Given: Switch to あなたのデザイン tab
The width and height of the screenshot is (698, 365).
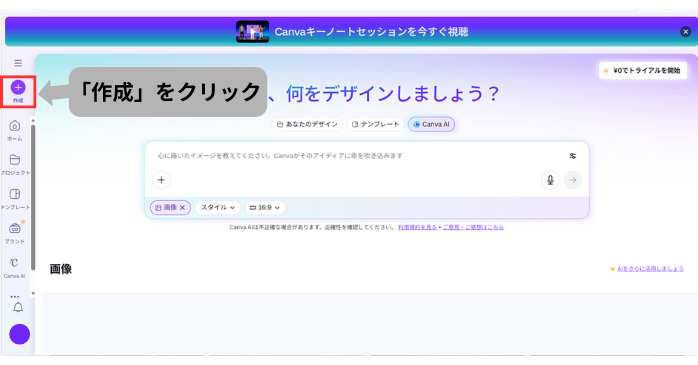Looking at the screenshot, I should (x=307, y=124).
